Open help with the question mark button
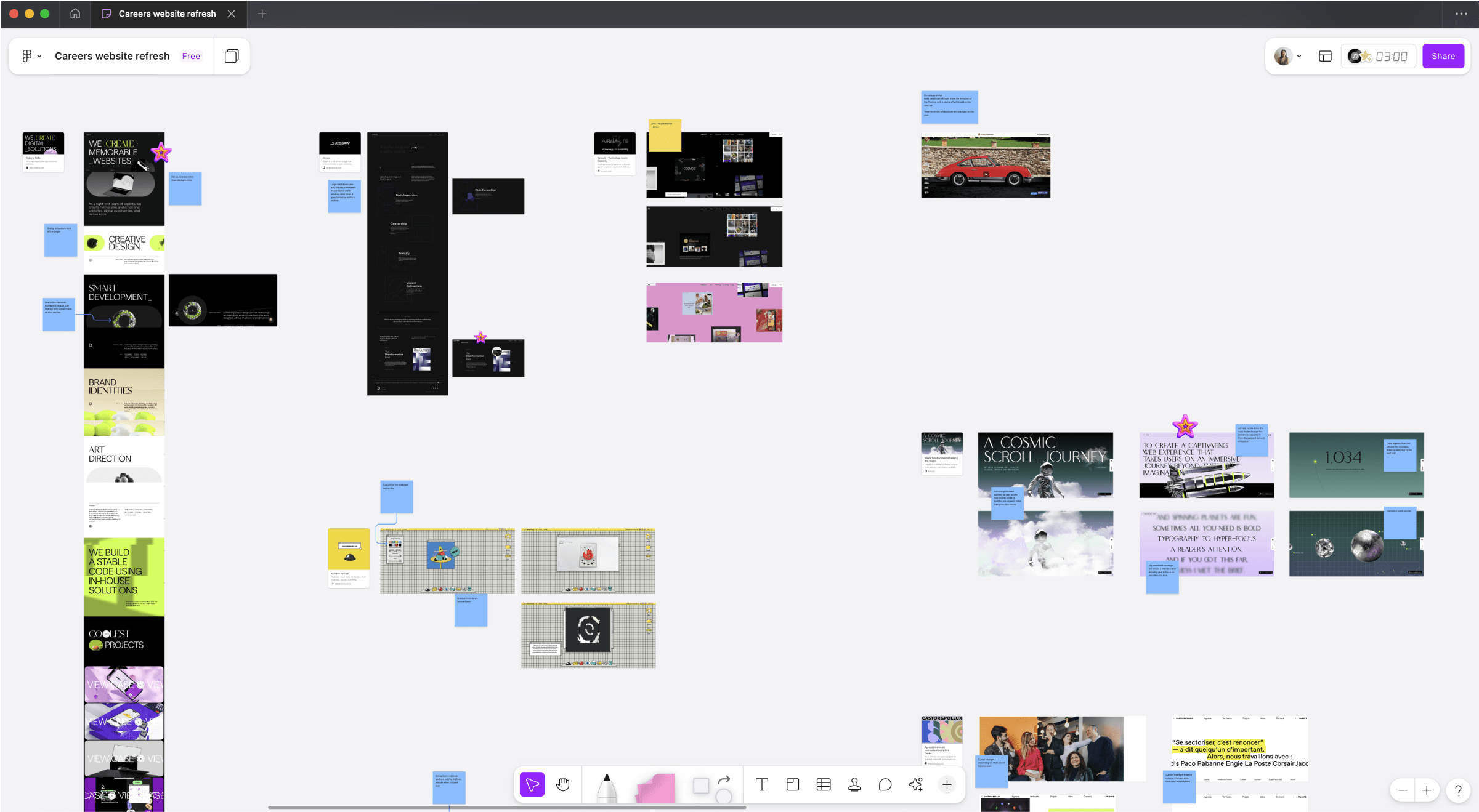The image size is (1479, 812). (1458, 790)
